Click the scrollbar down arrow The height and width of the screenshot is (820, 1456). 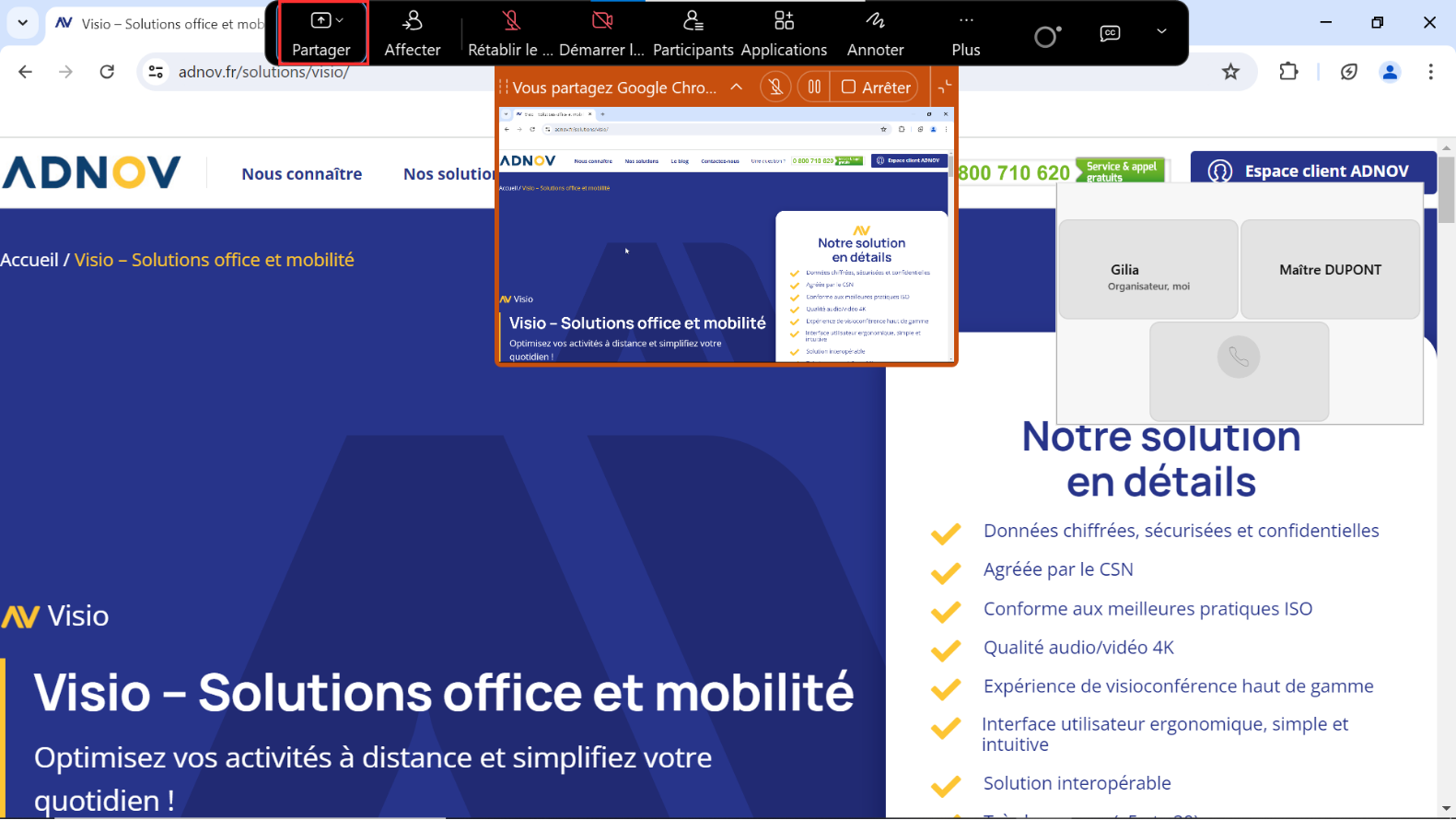click(1447, 809)
